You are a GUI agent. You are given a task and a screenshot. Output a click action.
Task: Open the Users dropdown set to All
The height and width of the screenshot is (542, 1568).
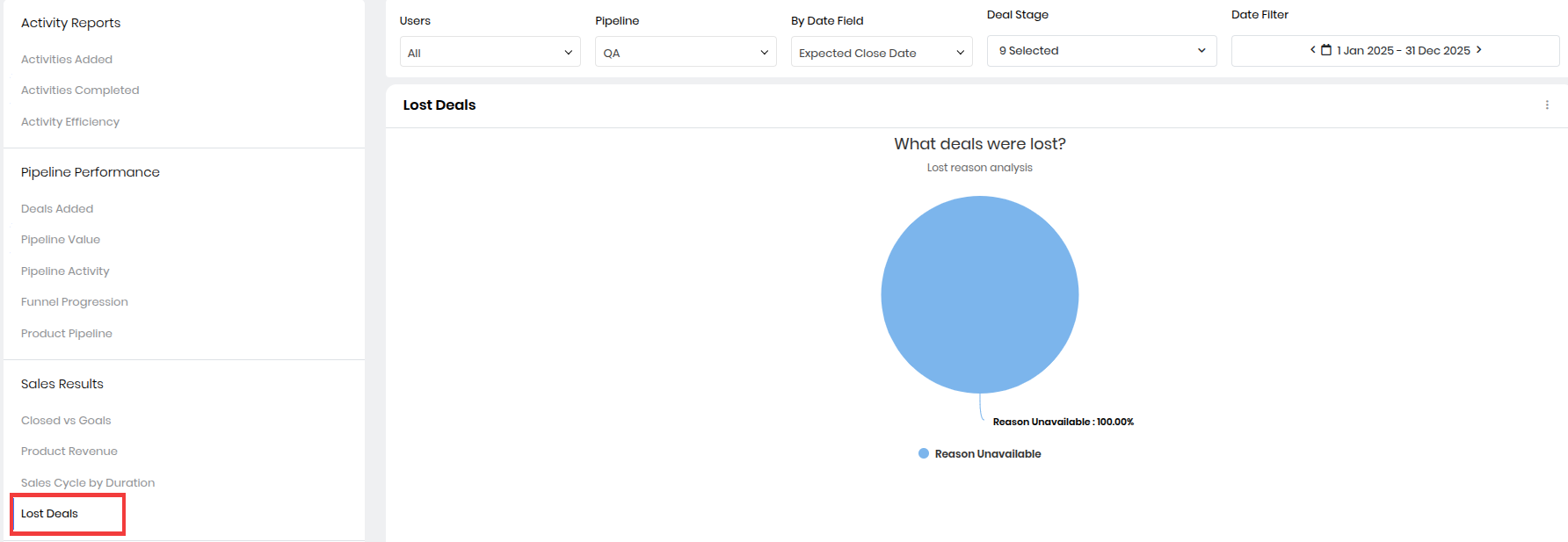click(x=490, y=52)
